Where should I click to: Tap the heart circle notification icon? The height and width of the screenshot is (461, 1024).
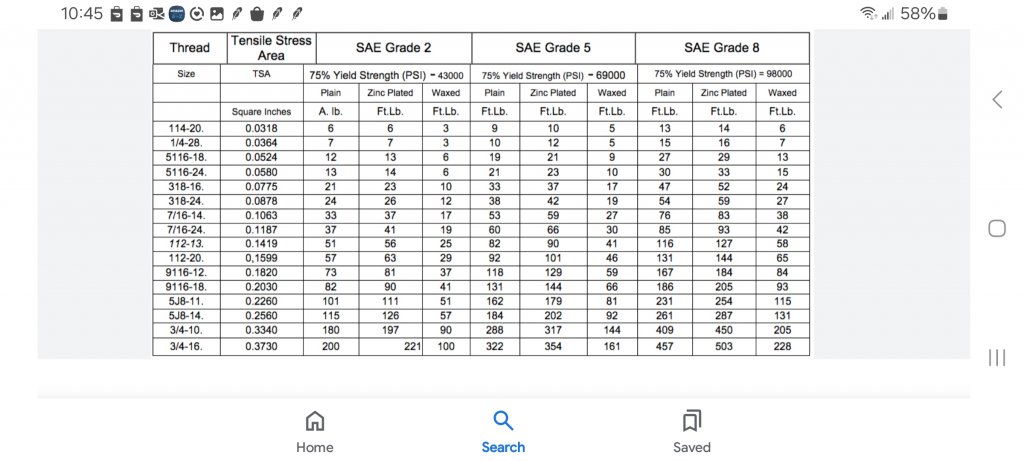click(x=197, y=14)
